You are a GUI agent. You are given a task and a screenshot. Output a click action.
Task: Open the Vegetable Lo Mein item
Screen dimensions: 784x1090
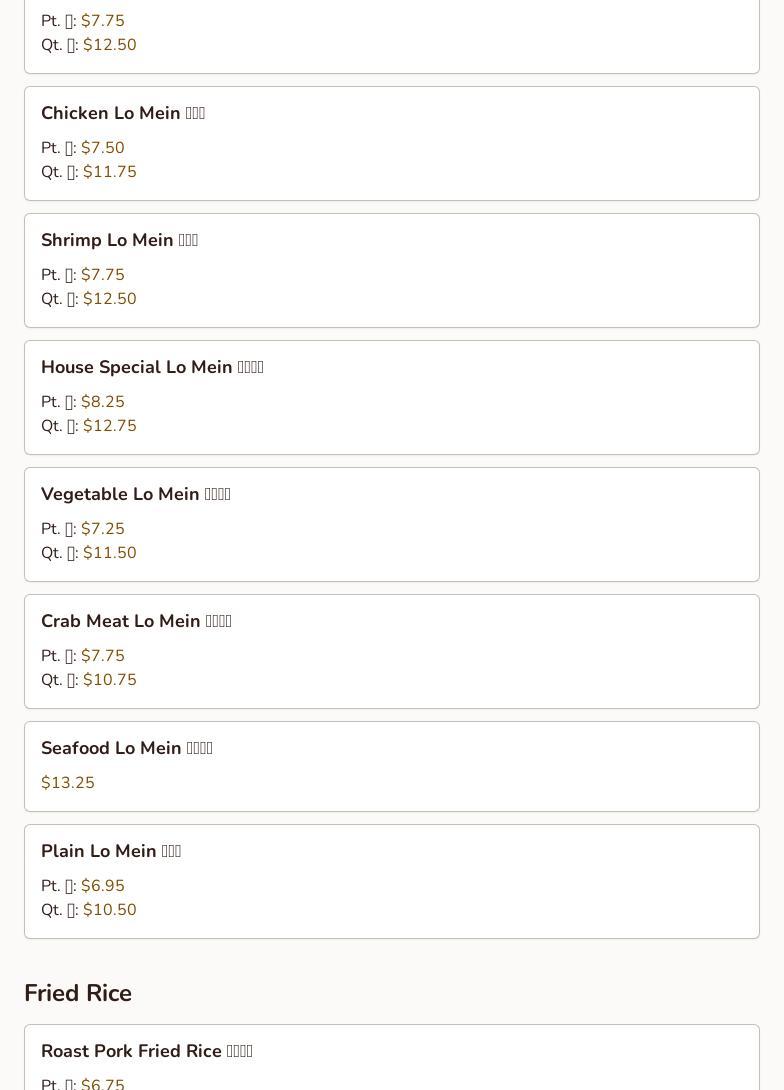(135, 495)
